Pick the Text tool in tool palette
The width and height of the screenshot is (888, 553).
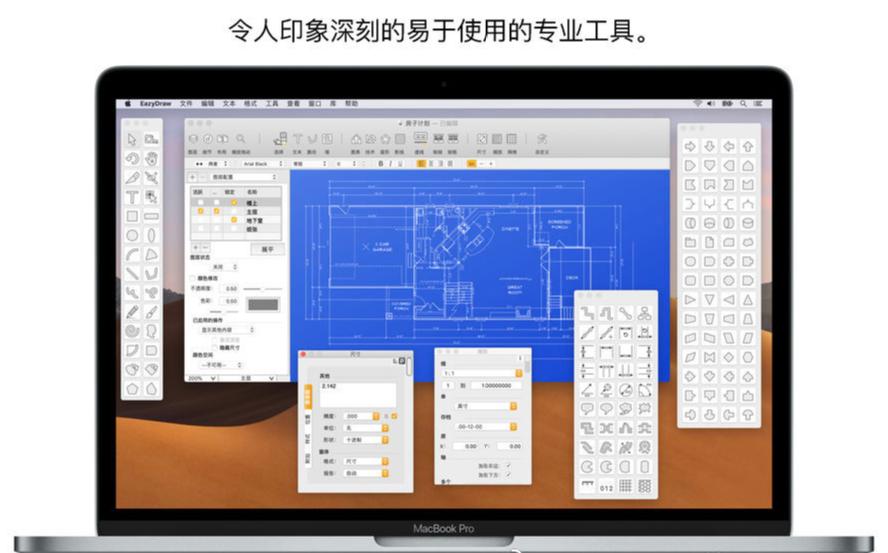pos(132,197)
